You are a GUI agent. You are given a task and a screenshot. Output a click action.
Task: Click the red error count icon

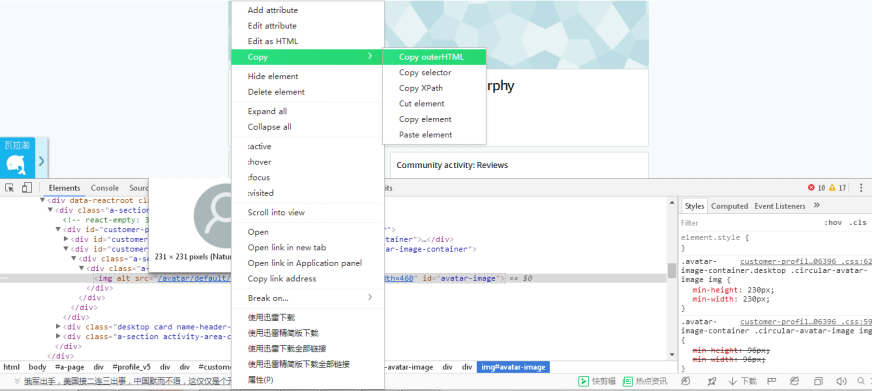(x=811, y=188)
